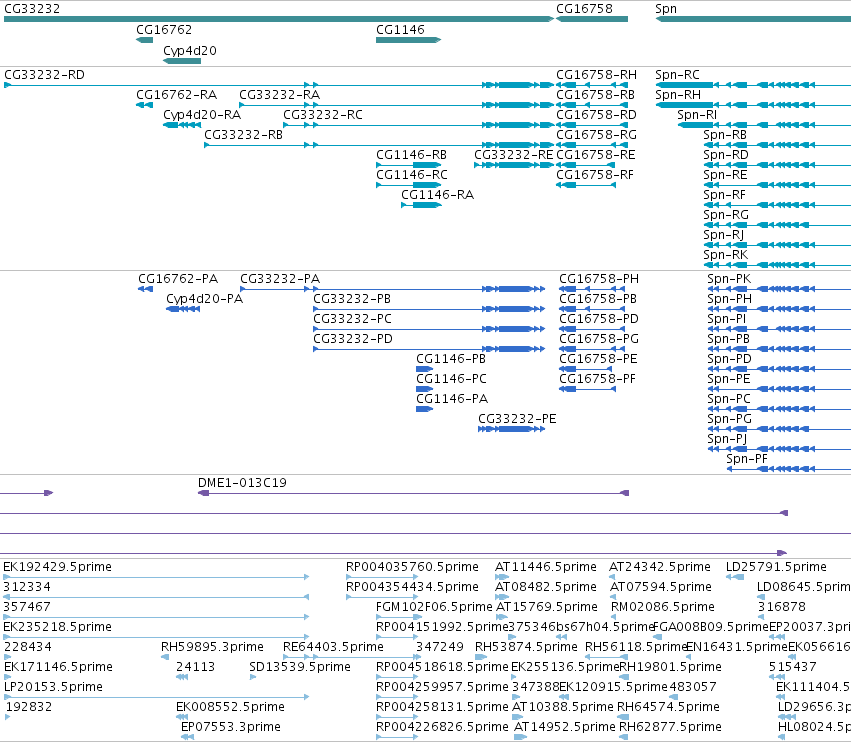Select the RH53874.5prime EST label
Image resolution: width=851 pixels, height=742 pixels.
526,647
